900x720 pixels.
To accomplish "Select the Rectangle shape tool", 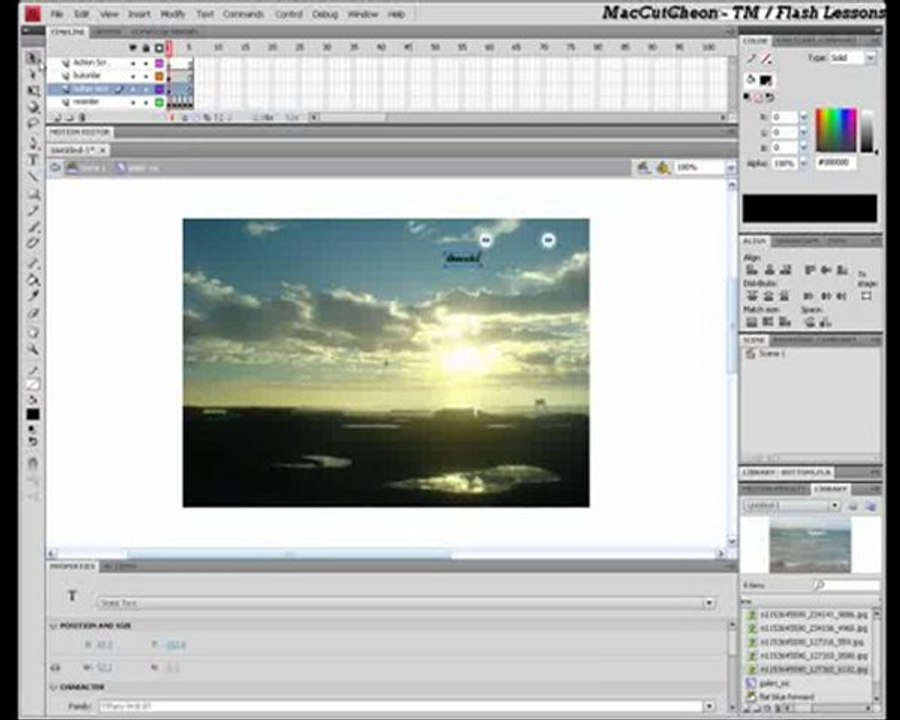I will (33, 194).
